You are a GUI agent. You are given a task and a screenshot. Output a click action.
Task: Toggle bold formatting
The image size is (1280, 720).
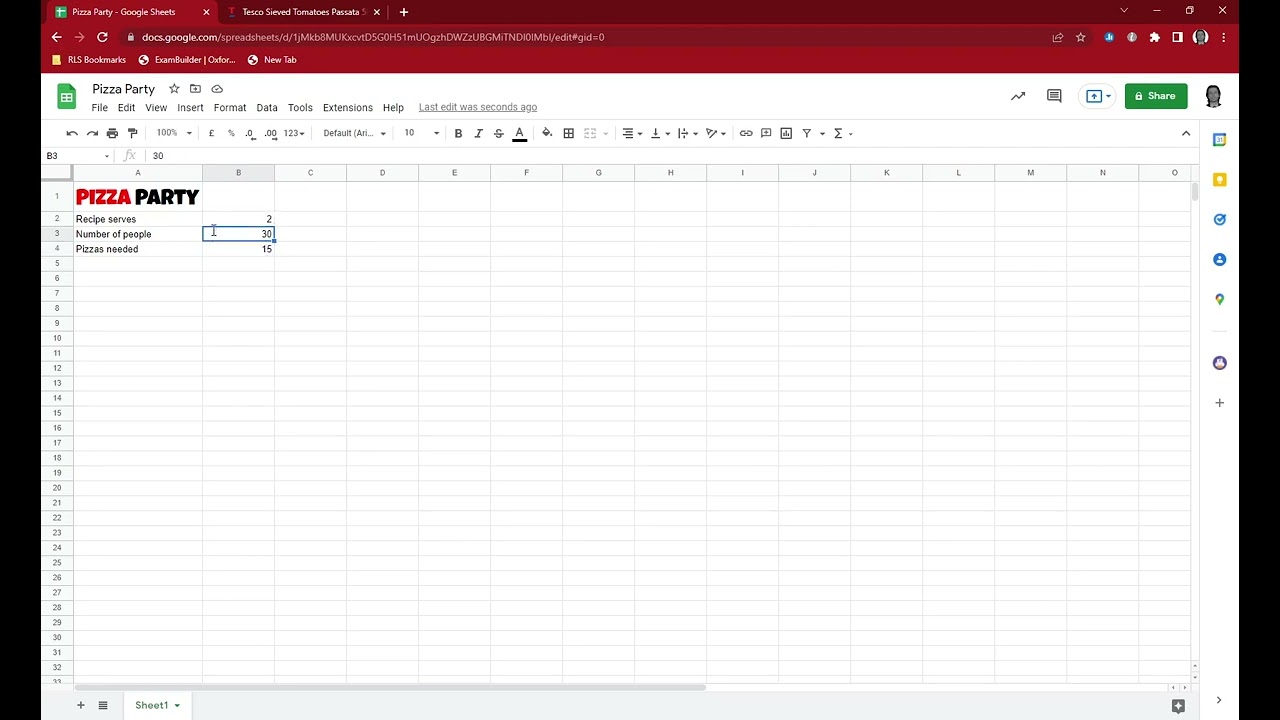tap(458, 133)
